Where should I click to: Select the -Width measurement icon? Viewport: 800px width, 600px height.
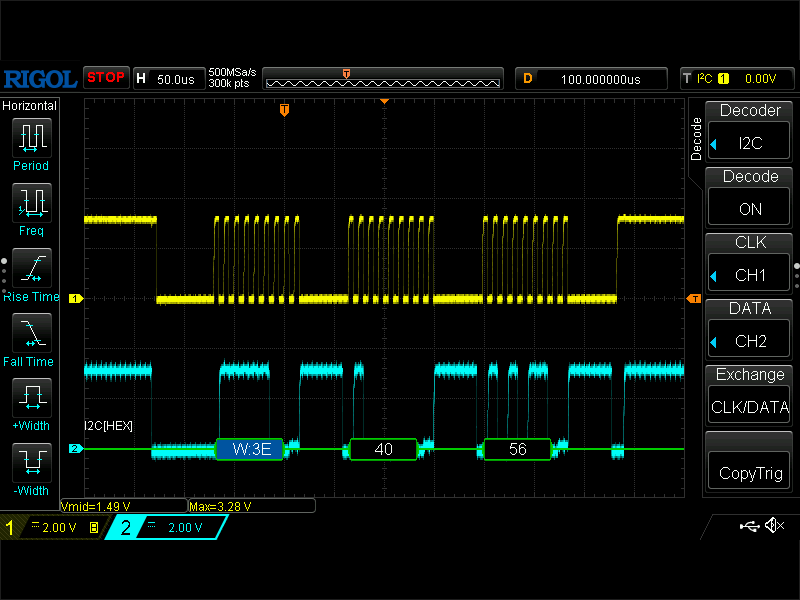pyautogui.click(x=31, y=463)
